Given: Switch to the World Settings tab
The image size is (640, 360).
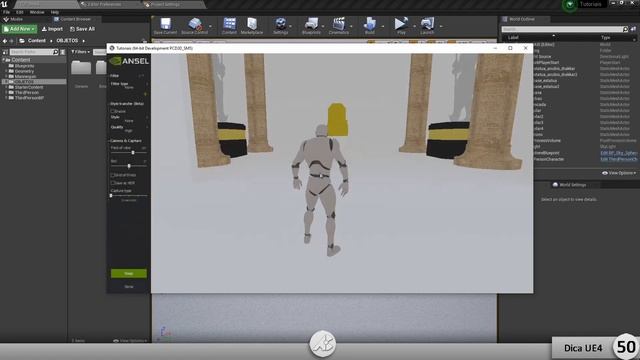Looking at the screenshot, I should [569, 185].
